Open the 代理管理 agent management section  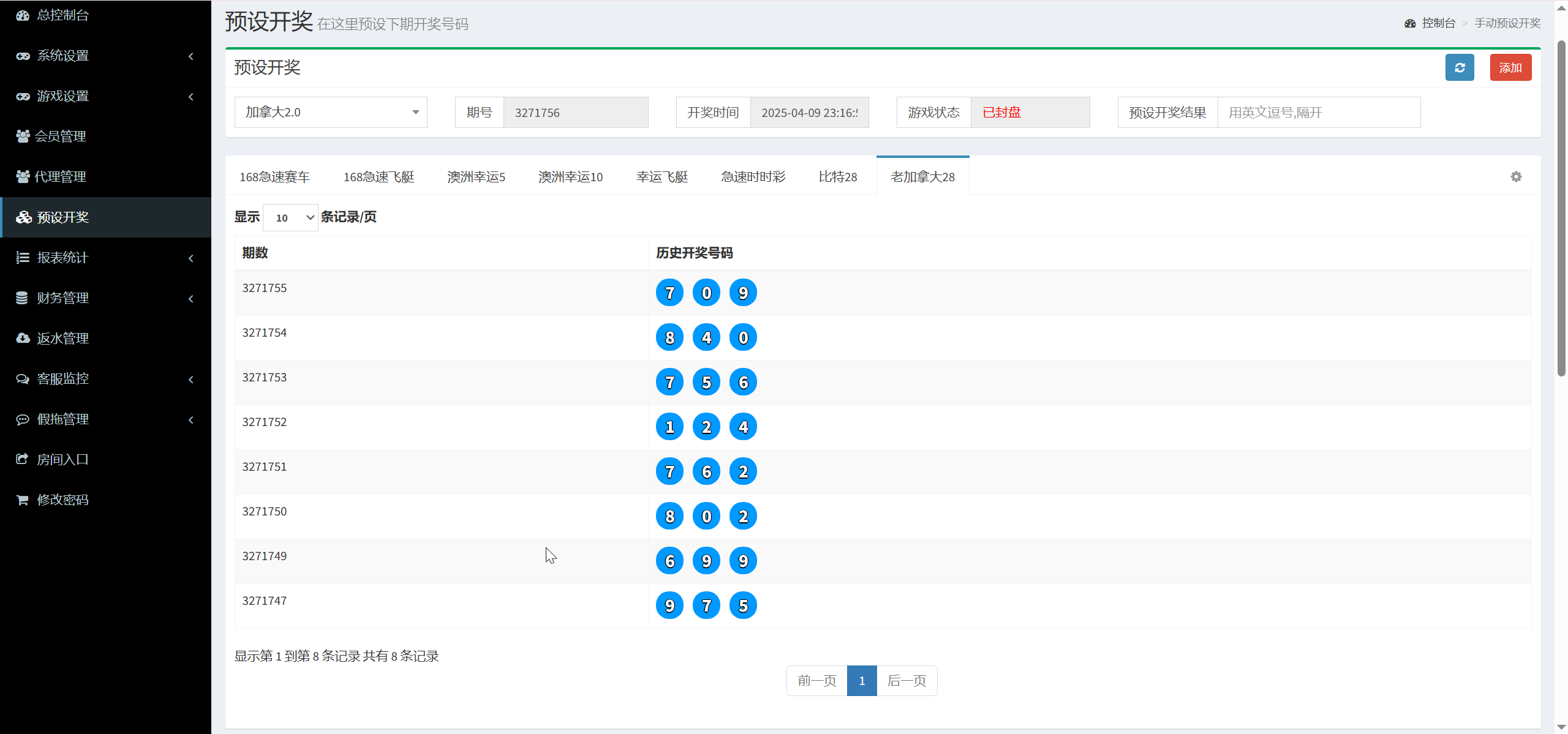tap(61, 176)
